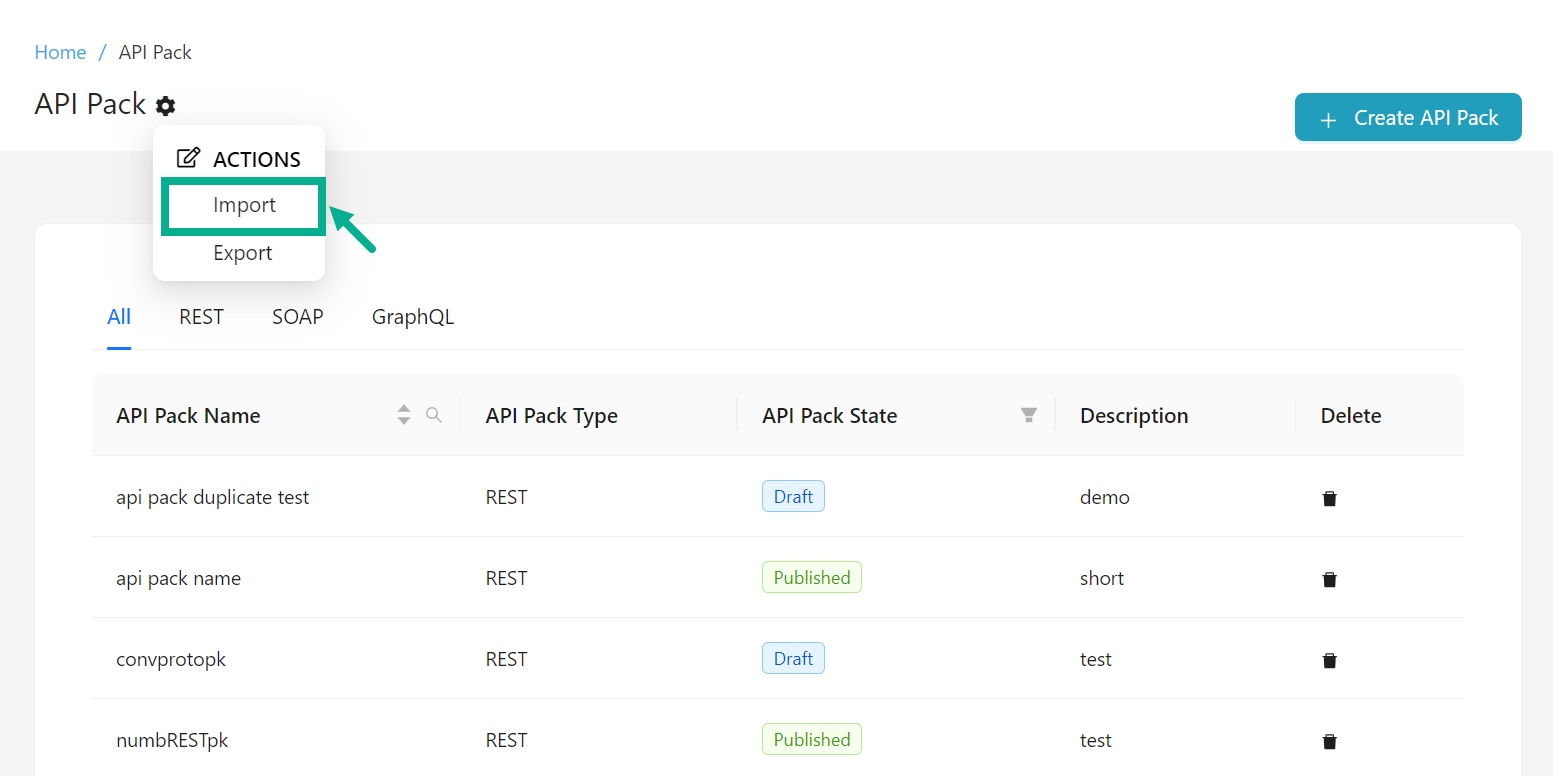
Task: Open search icon in API Pack Name column
Action: [x=434, y=415]
